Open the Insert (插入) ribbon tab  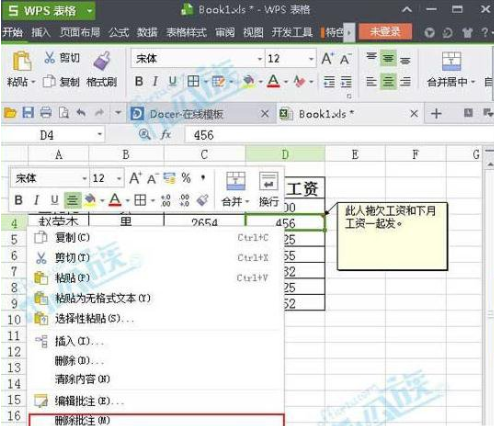click(x=41, y=32)
